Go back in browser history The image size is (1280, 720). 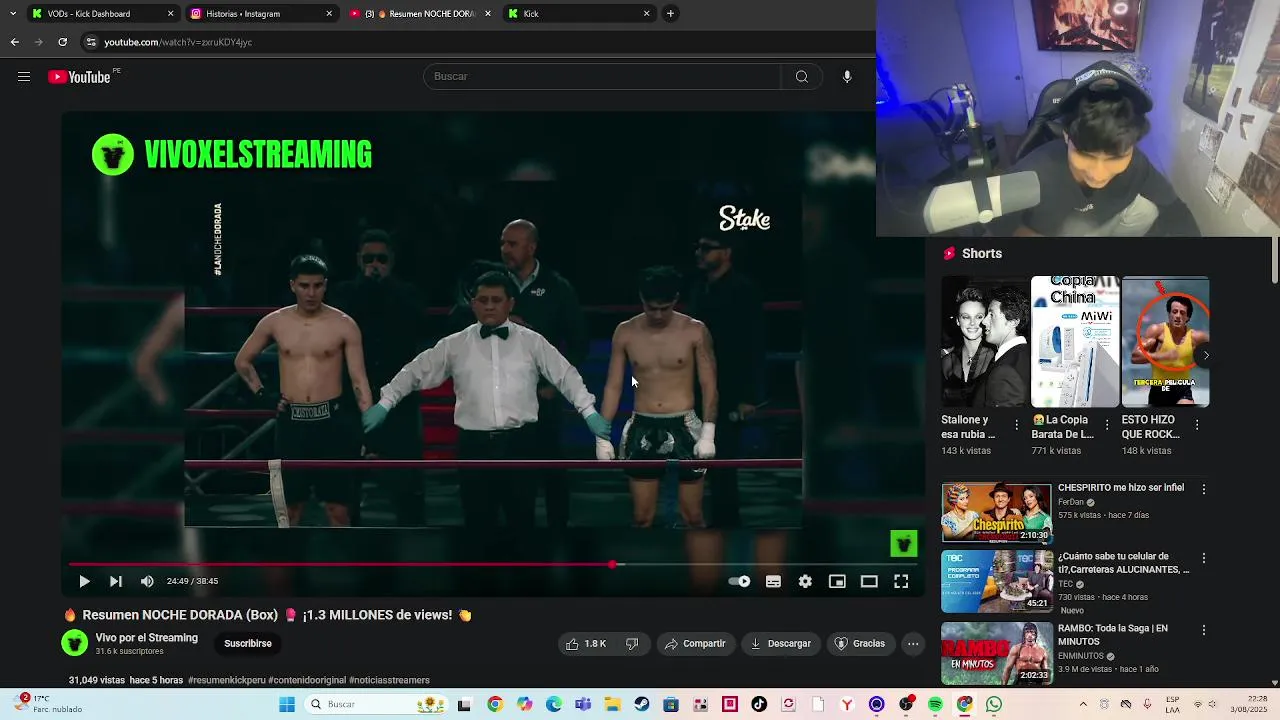[x=14, y=42]
